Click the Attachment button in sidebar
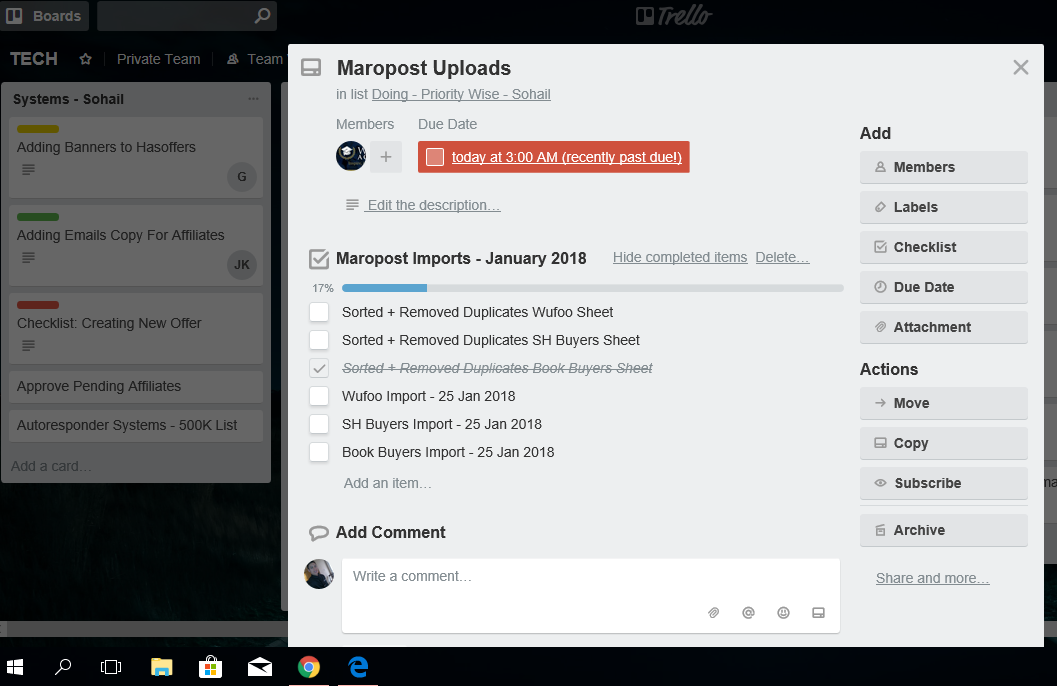The width and height of the screenshot is (1057, 686). tap(944, 327)
